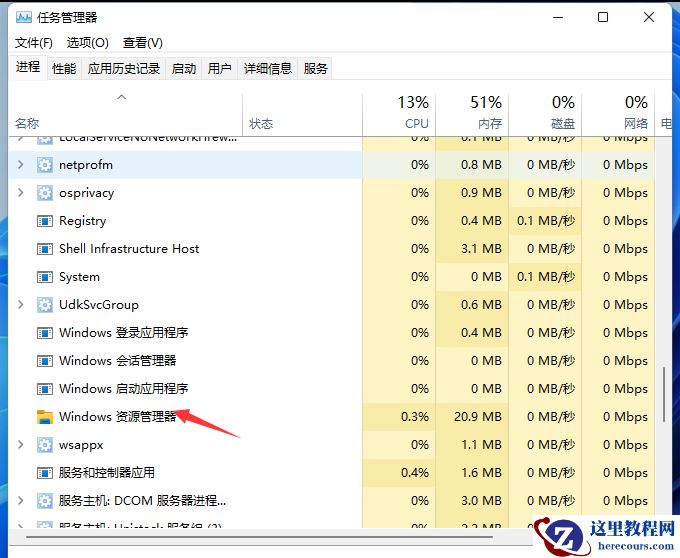This screenshot has height=558, width=680.
Task: Click the netprofm gear icon
Action: pyautogui.click(x=45, y=165)
